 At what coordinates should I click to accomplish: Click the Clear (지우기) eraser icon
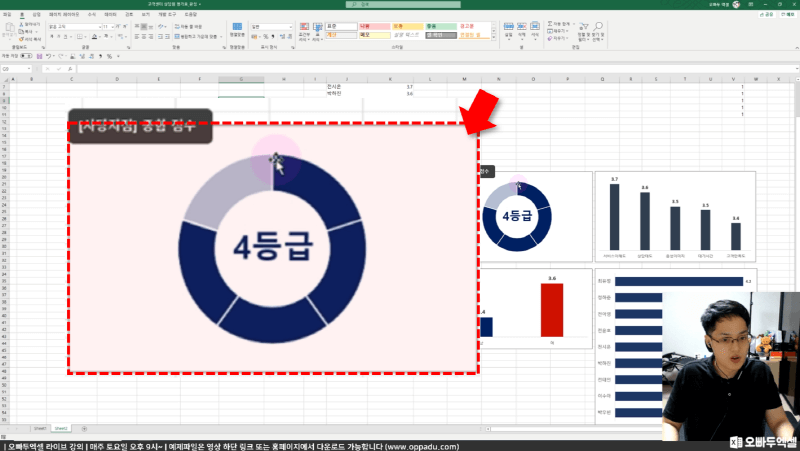click(550, 38)
